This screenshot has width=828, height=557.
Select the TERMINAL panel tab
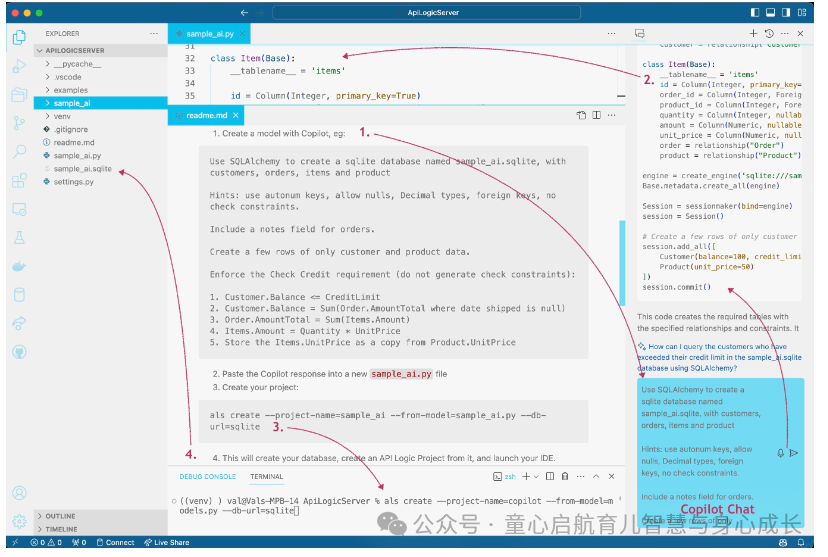pos(267,477)
